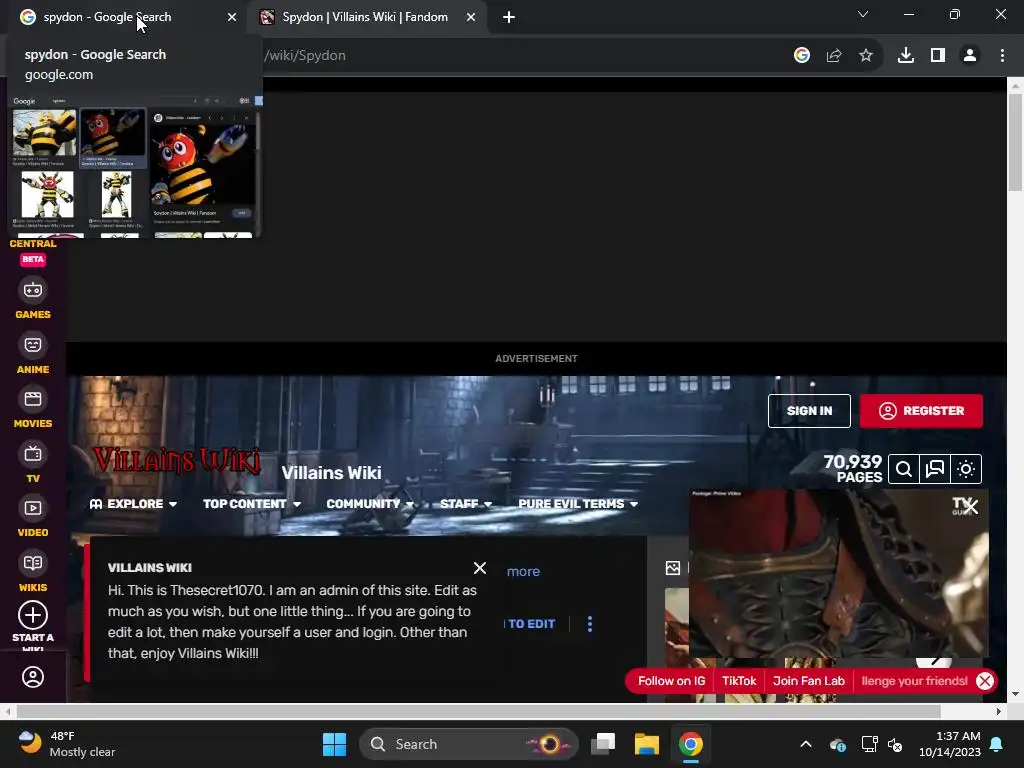Open the user profile icon in the Fandom sidebar
The image size is (1024, 768).
tap(33, 677)
